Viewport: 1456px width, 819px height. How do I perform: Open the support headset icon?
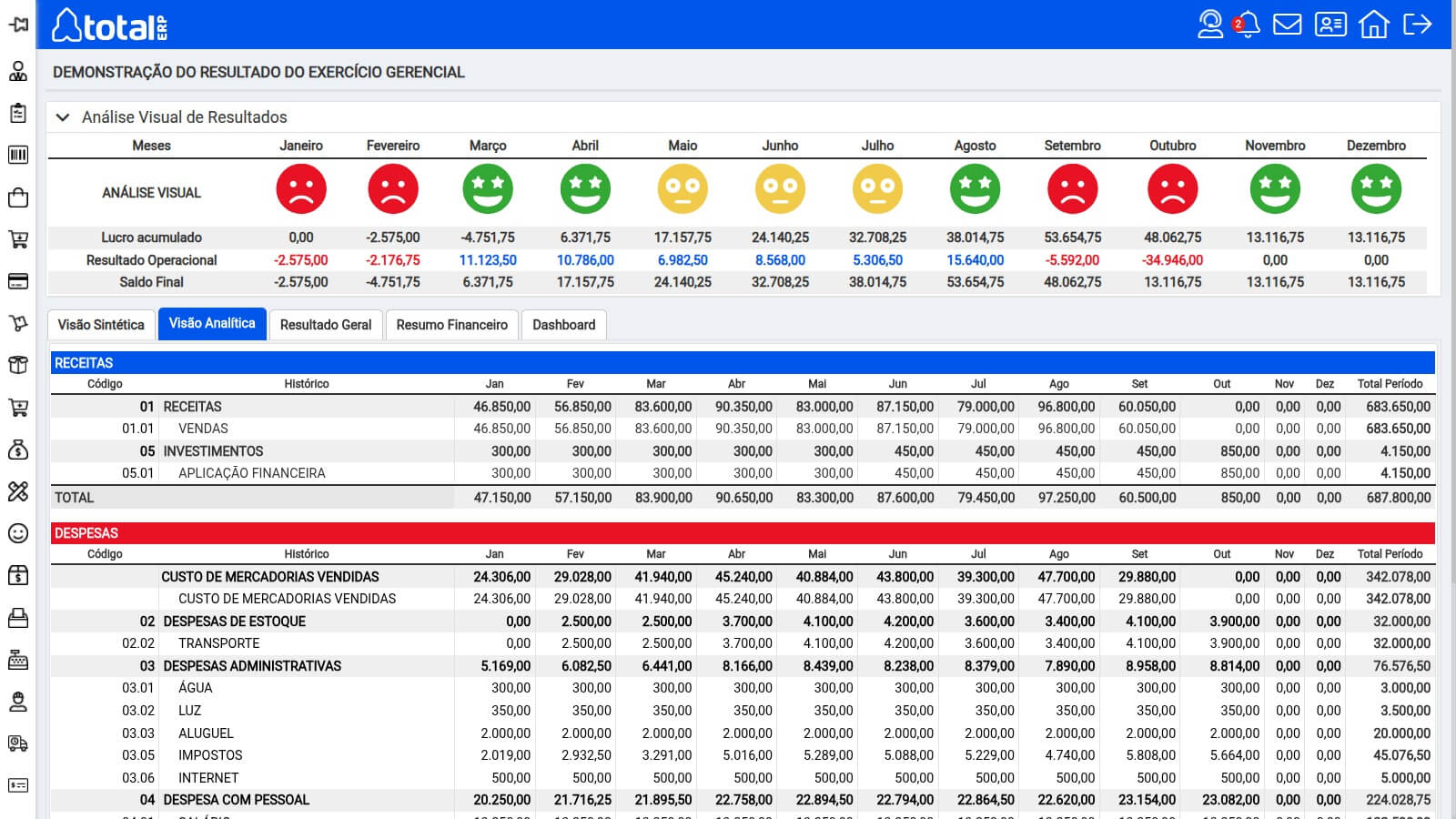(x=1209, y=25)
